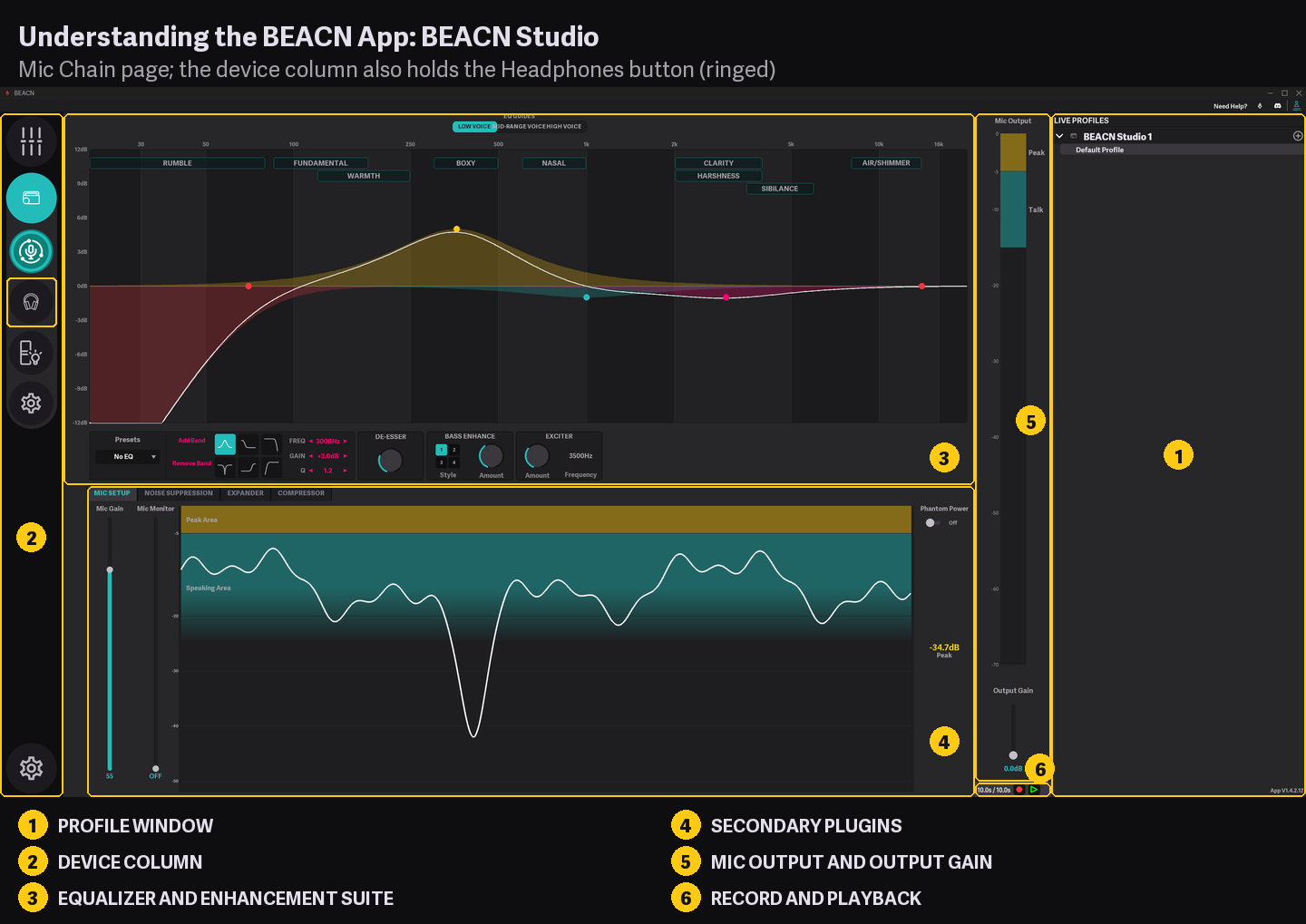Select Bass Enhance style 3
This screenshot has width=1306, height=924.
442,462
